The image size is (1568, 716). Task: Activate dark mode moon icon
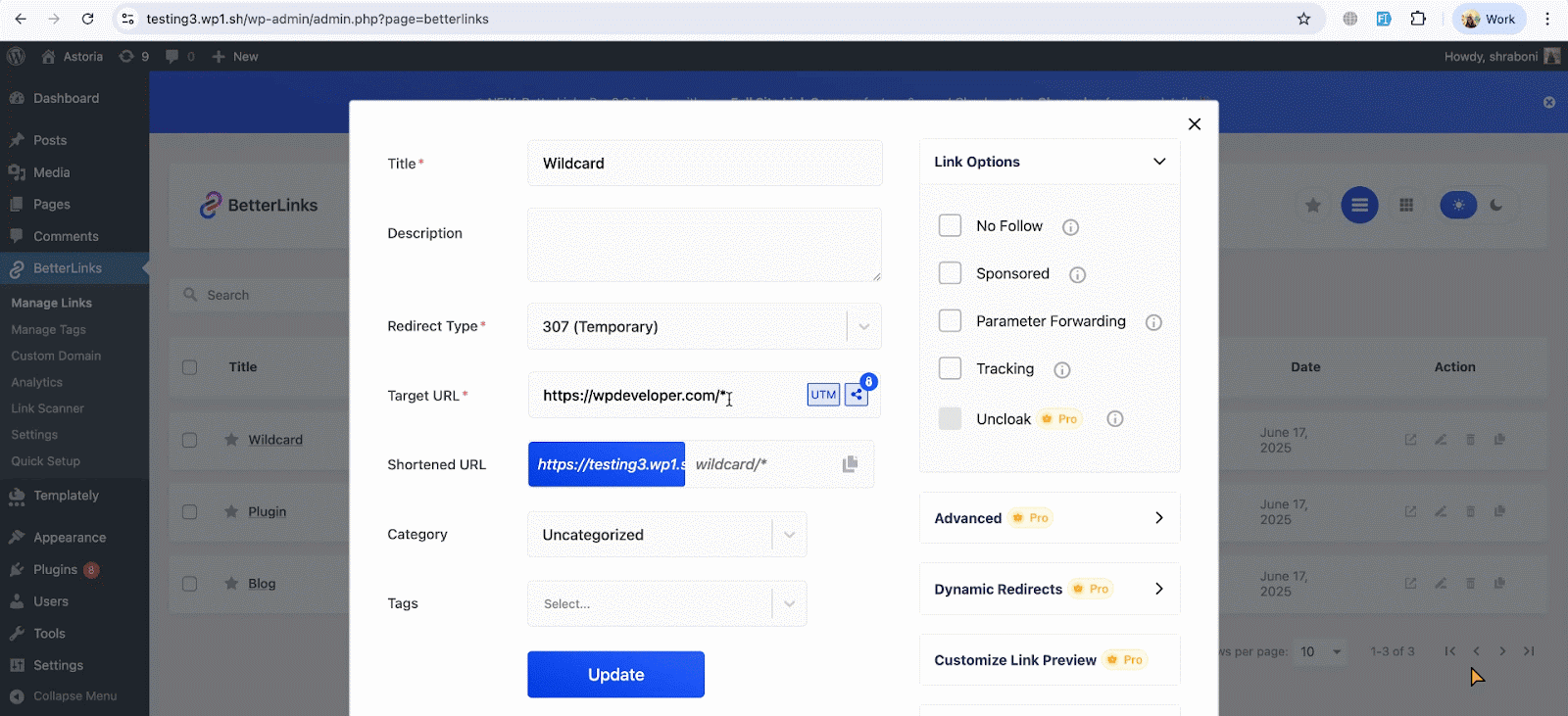[x=1495, y=205]
